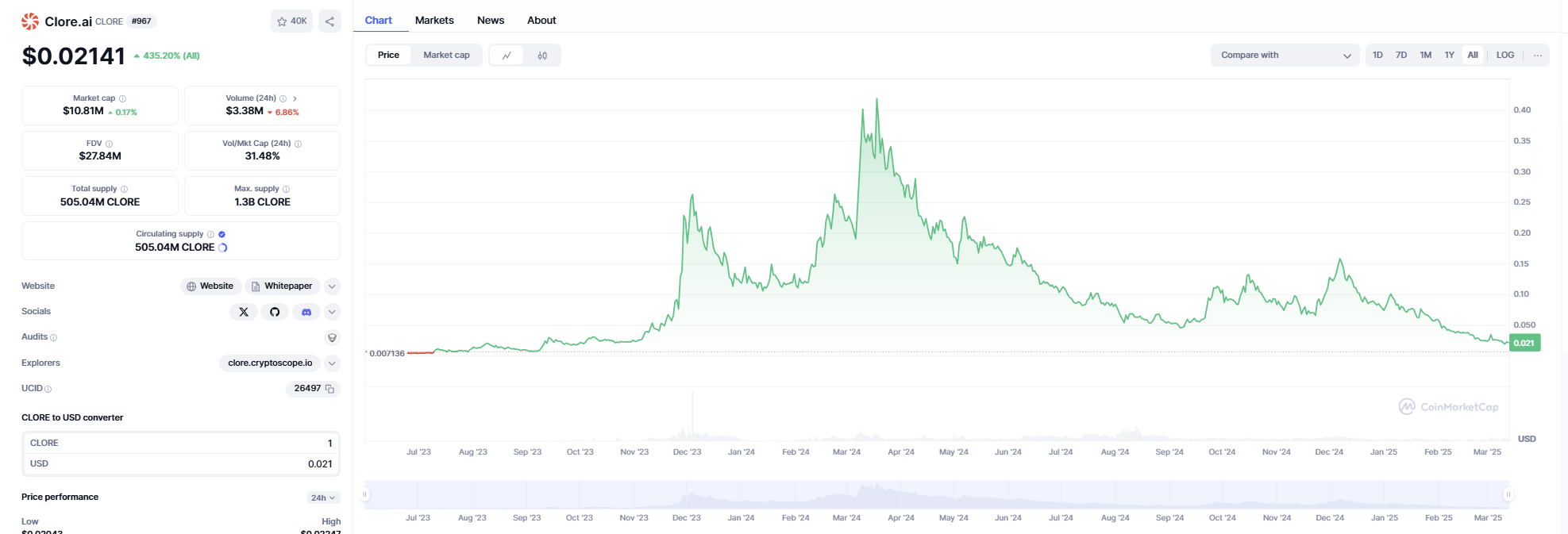This screenshot has height=534, width=1568.
Task: Click the FDV info icon
Action: pos(109,144)
